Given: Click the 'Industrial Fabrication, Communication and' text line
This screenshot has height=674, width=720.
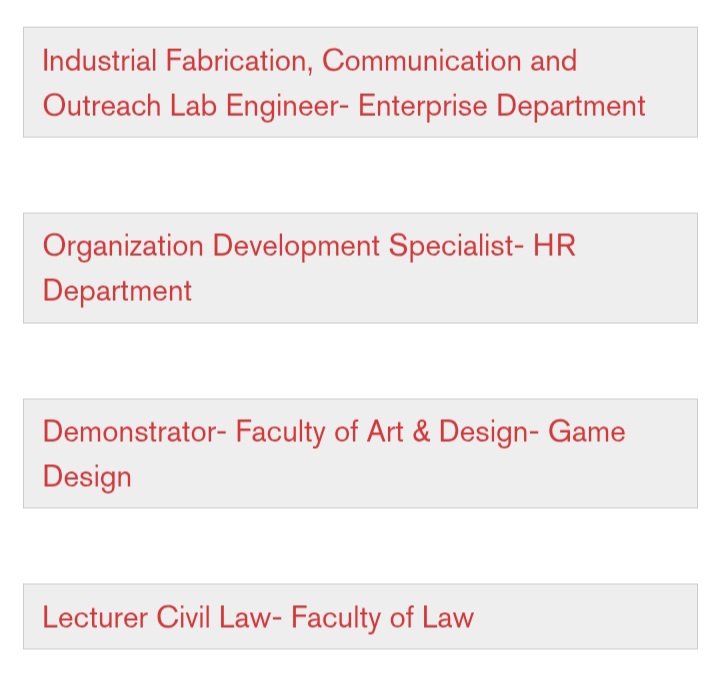Looking at the screenshot, I should [309, 61].
